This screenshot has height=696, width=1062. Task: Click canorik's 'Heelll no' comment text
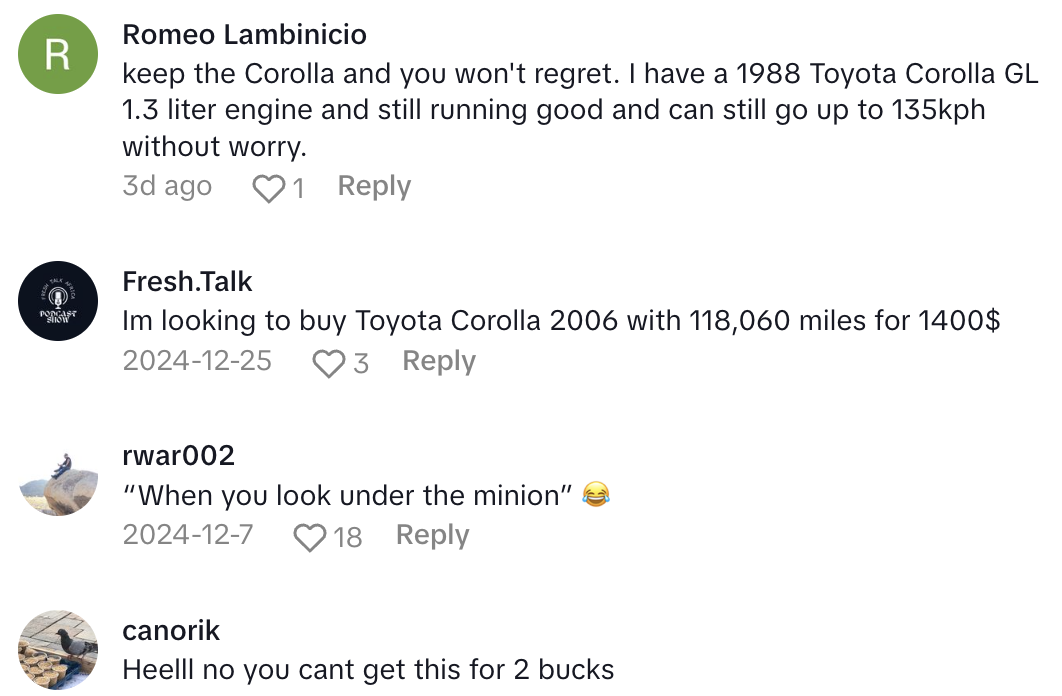pos(368,669)
